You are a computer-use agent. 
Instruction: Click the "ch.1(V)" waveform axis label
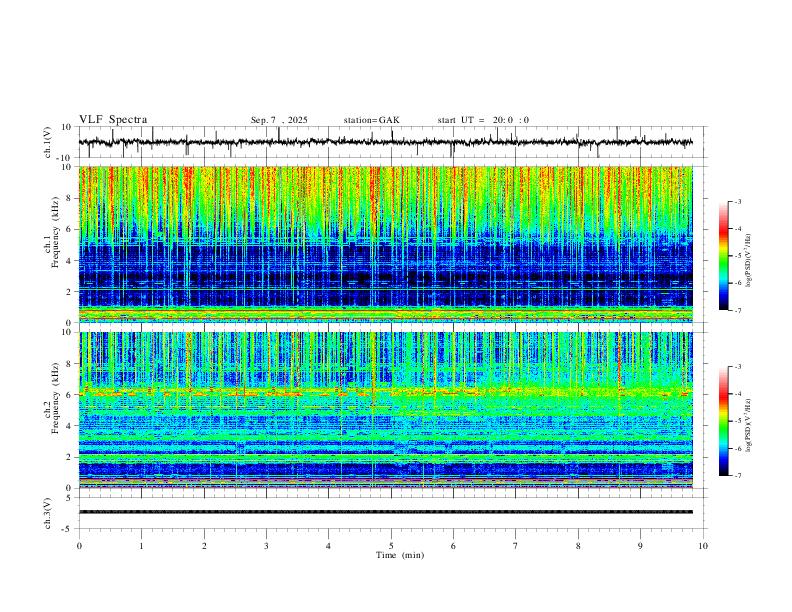point(48,142)
